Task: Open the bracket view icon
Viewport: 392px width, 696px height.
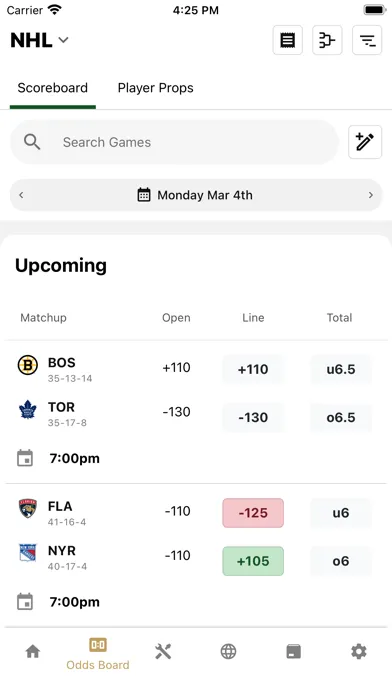Action: click(x=327, y=40)
